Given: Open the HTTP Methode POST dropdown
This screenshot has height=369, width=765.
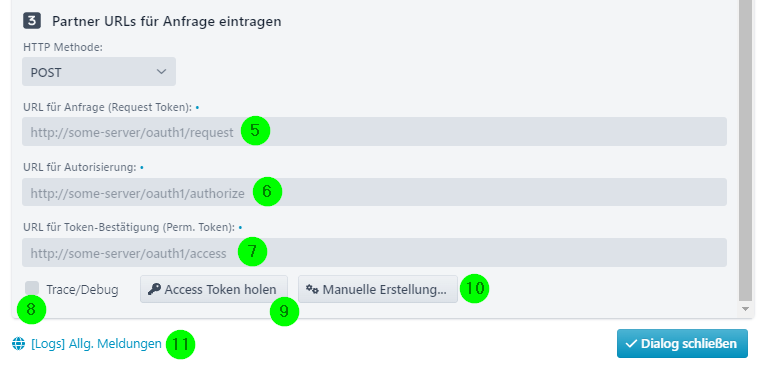Looking at the screenshot, I should click(99, 72).
